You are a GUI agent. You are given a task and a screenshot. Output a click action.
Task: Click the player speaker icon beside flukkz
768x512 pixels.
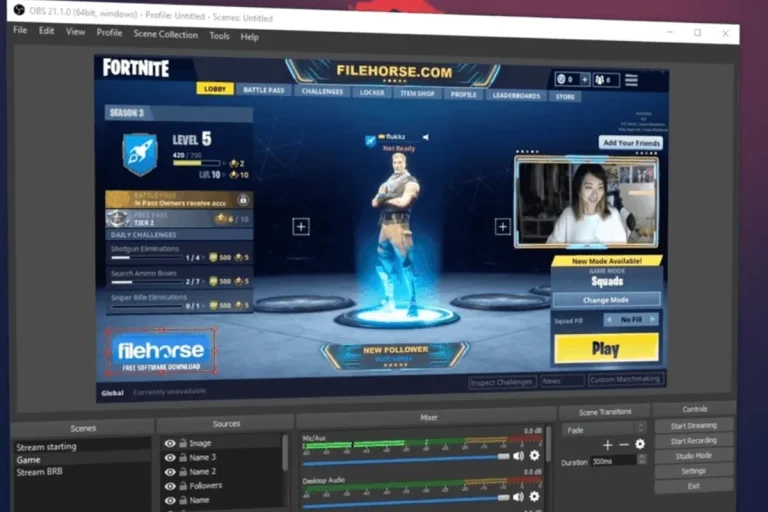point(425,137)
